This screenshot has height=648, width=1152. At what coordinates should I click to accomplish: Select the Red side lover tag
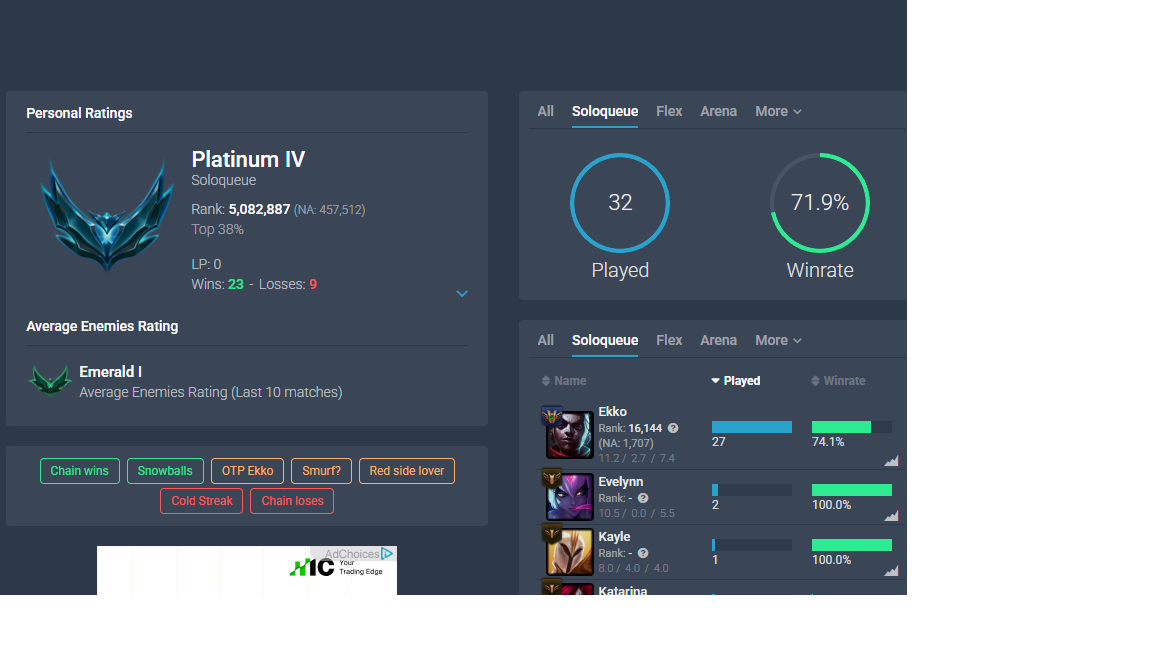coord(407,471)
